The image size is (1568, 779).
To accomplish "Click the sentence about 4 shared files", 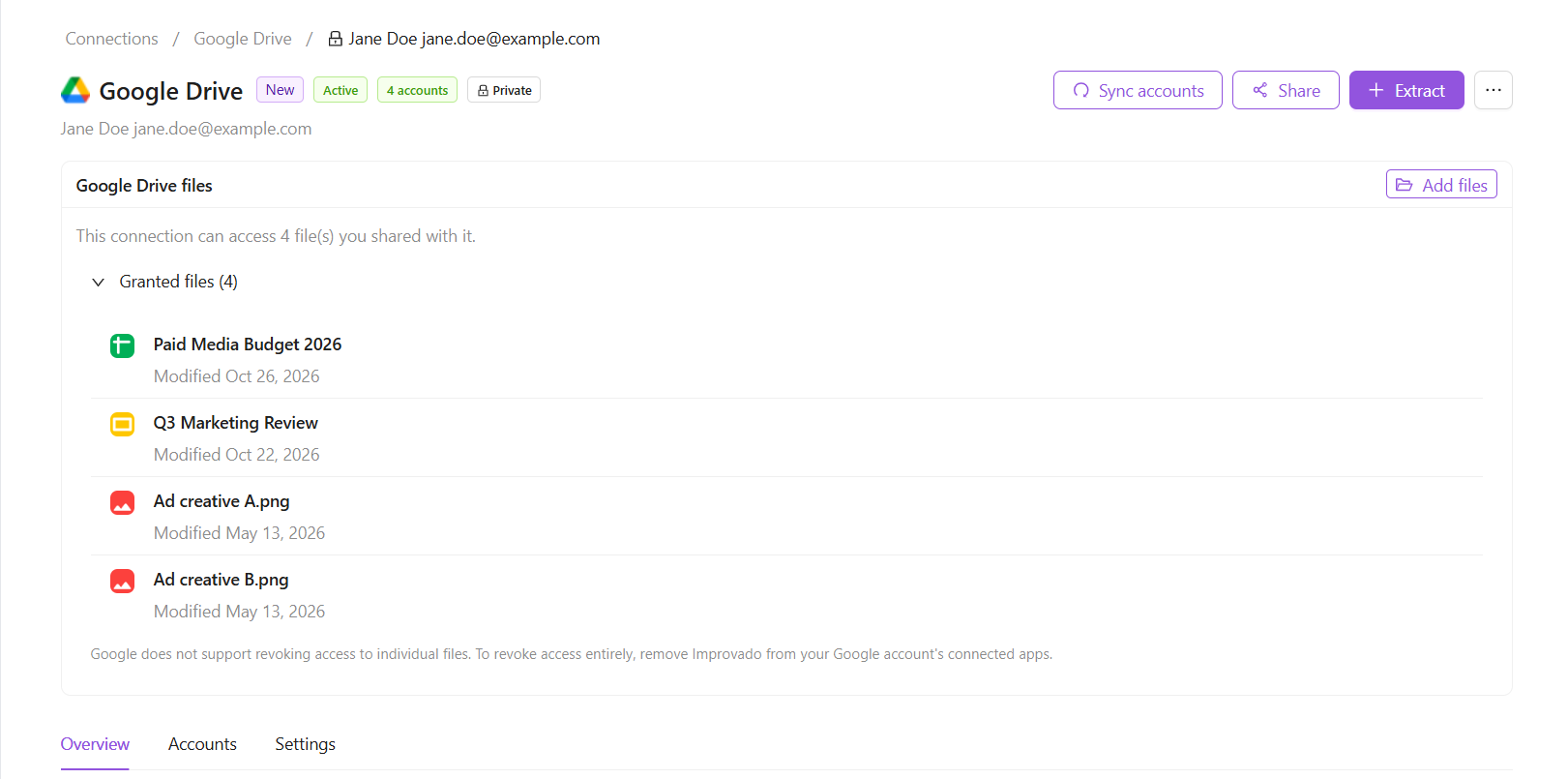I will click(276, 236).
